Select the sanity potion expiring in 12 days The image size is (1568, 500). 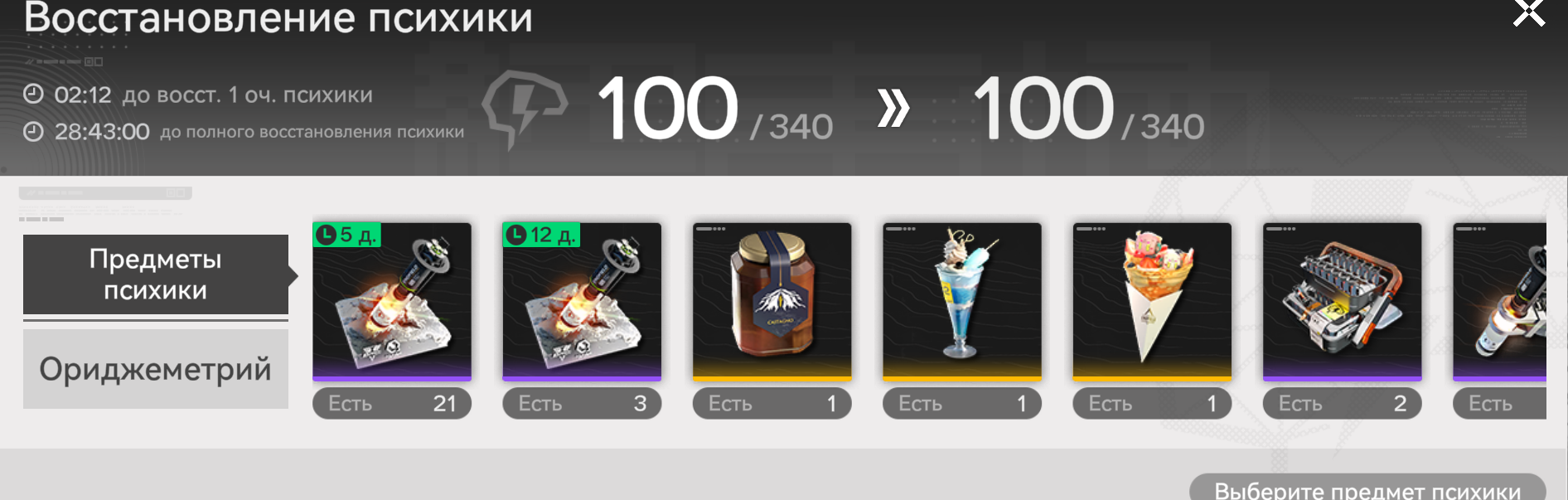(582, 302)
